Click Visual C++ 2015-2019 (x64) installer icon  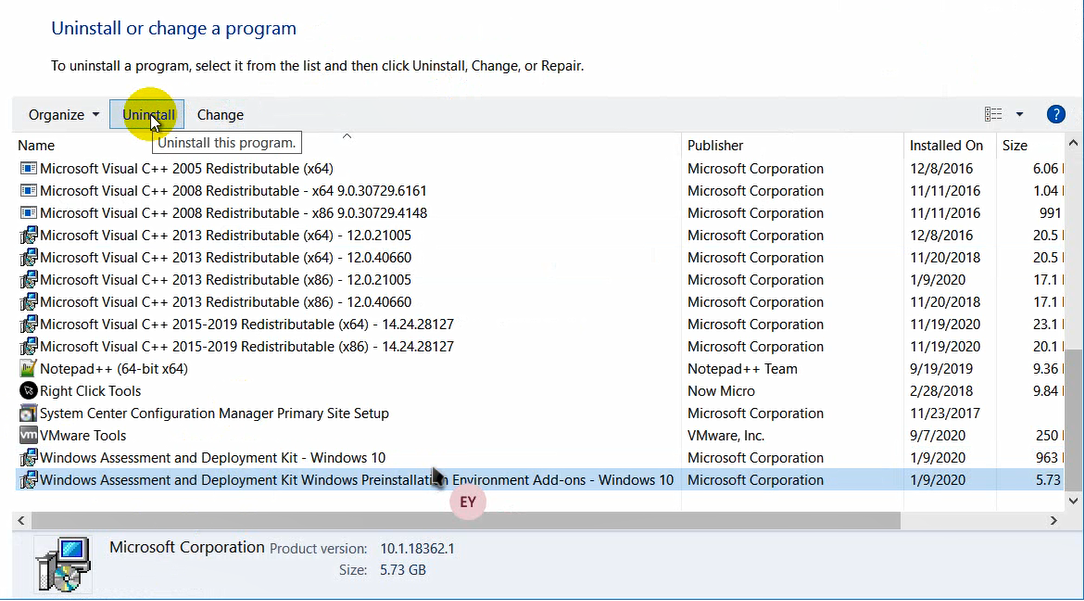point(28,324)
